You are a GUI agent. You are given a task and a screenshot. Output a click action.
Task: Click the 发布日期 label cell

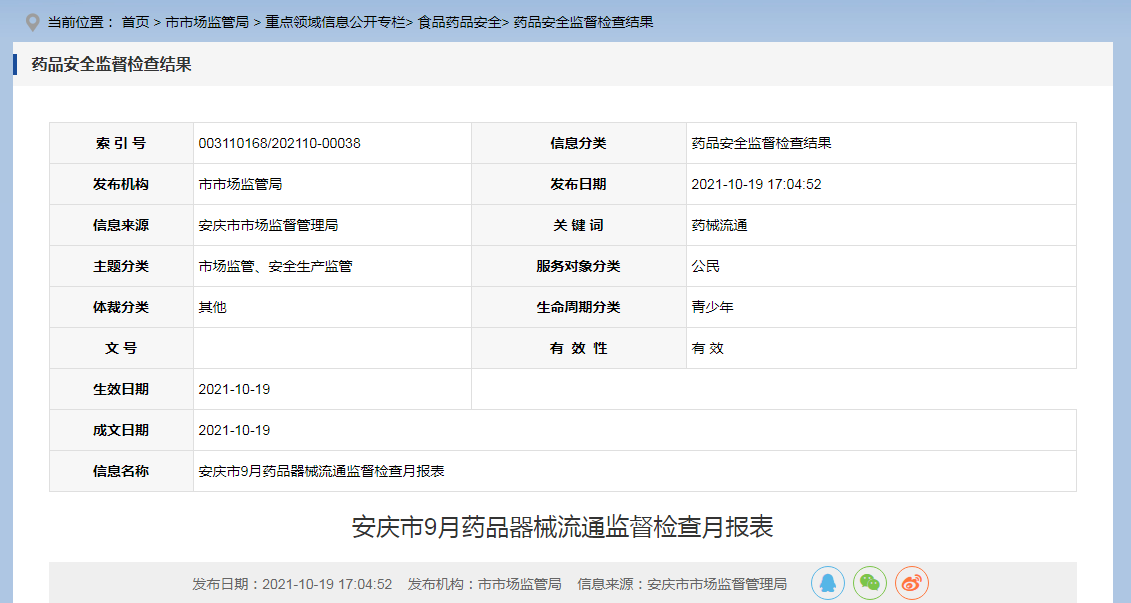(578, 185)
